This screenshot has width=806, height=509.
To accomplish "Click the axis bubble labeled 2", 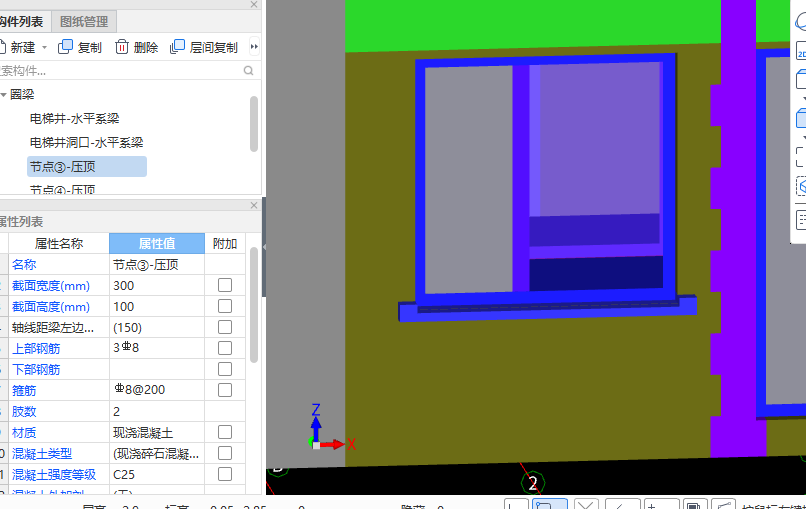I will (533, 483).
